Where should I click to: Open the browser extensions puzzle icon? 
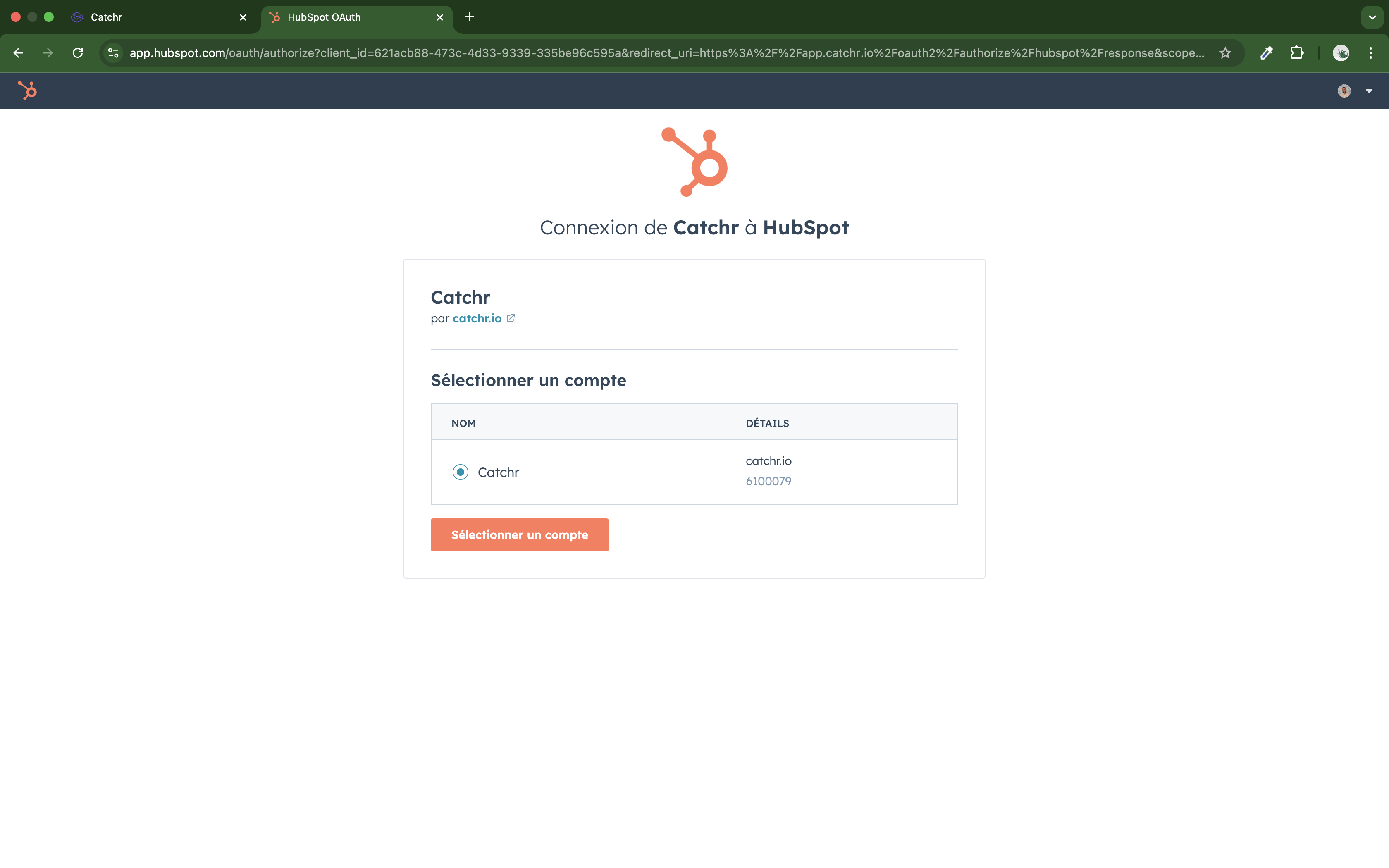1296,53
